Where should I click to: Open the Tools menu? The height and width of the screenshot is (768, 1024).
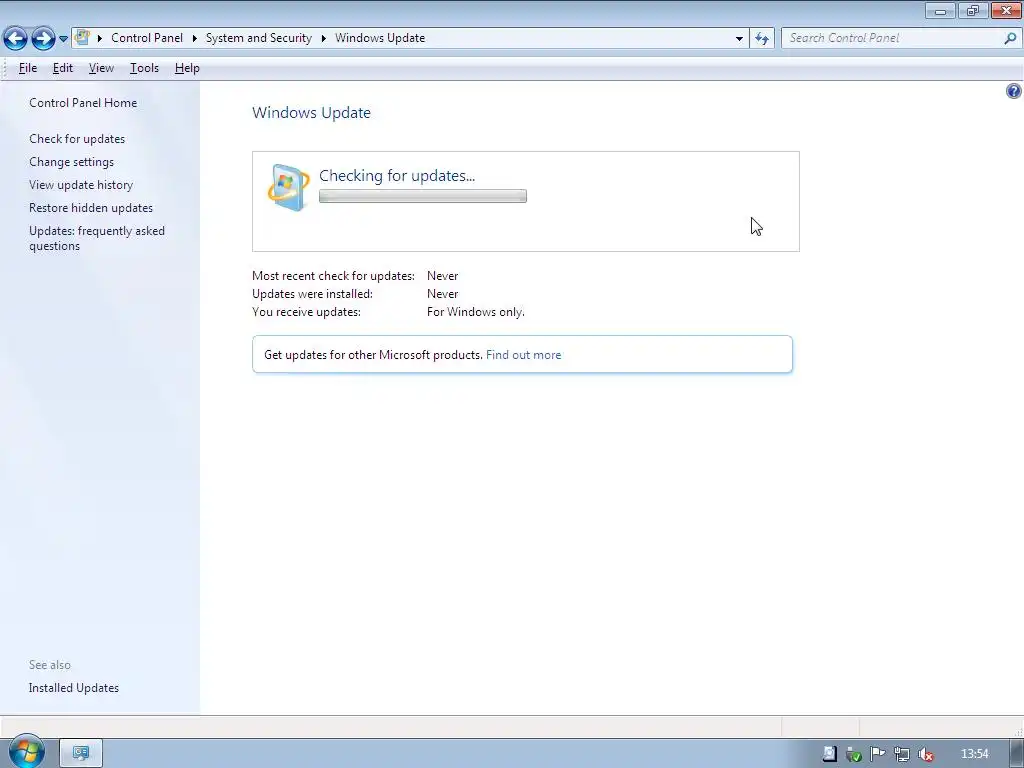pyautogui.click(x=144, y=68)
